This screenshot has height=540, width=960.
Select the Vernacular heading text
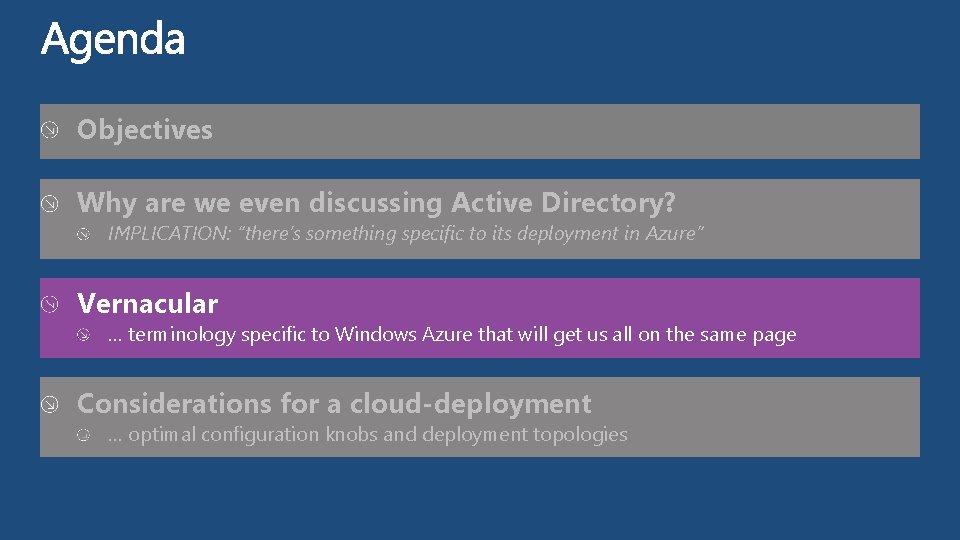pyautogui.click(x=147, y=303)
